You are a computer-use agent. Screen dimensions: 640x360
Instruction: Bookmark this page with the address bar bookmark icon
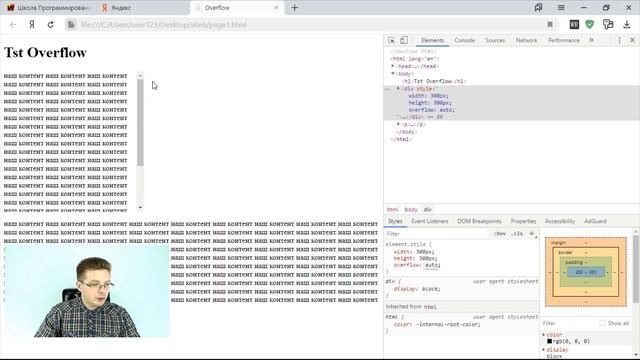pyautogui.click(x=550, y=24)
